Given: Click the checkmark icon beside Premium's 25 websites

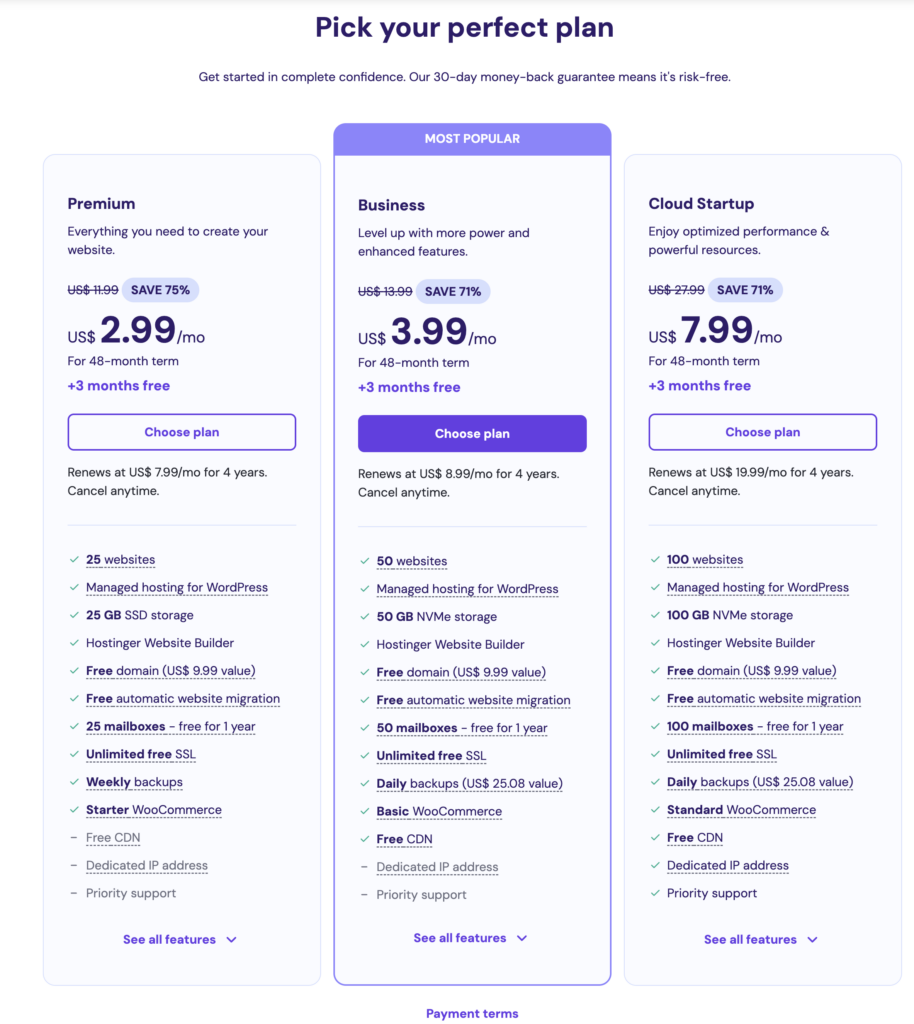Looking at the screenshot, I should click(x=74, y=560).
